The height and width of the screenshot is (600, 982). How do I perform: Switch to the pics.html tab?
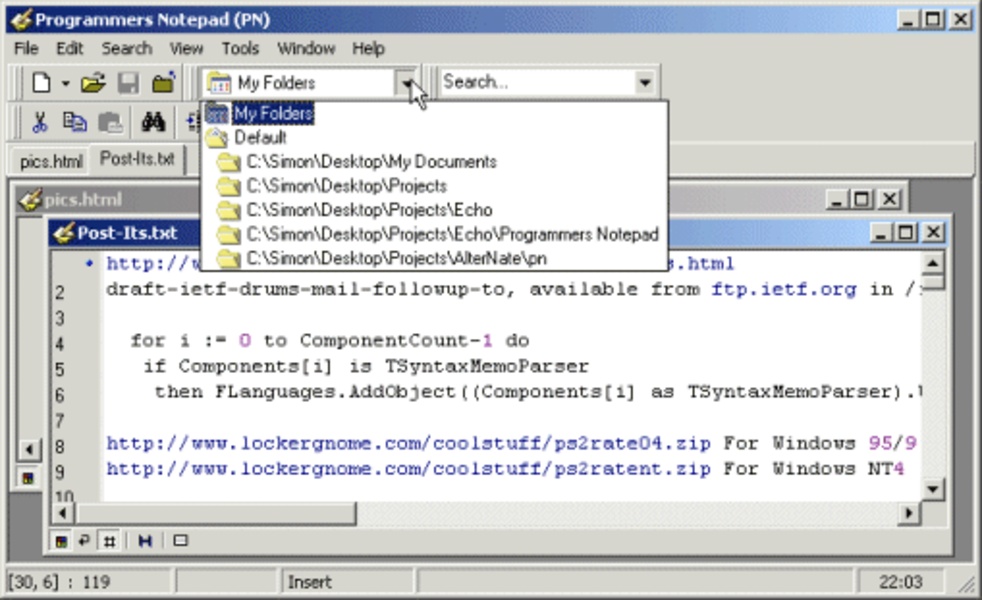(x=51, y=162)
